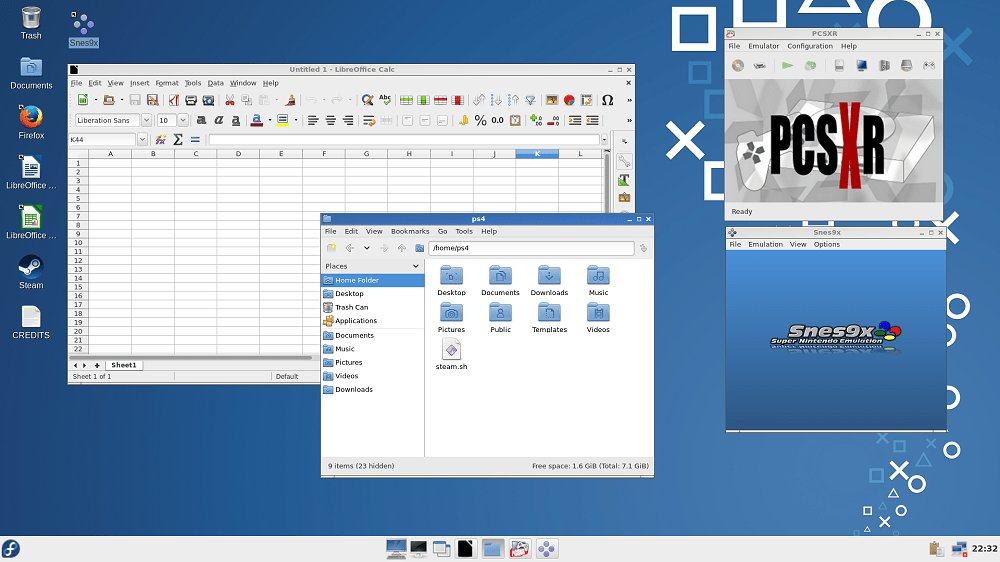Click the green Run BIOS play icon in PCSXR
Image resolution: width=1000 pixels, height=562 pixels.
(788, 65)
